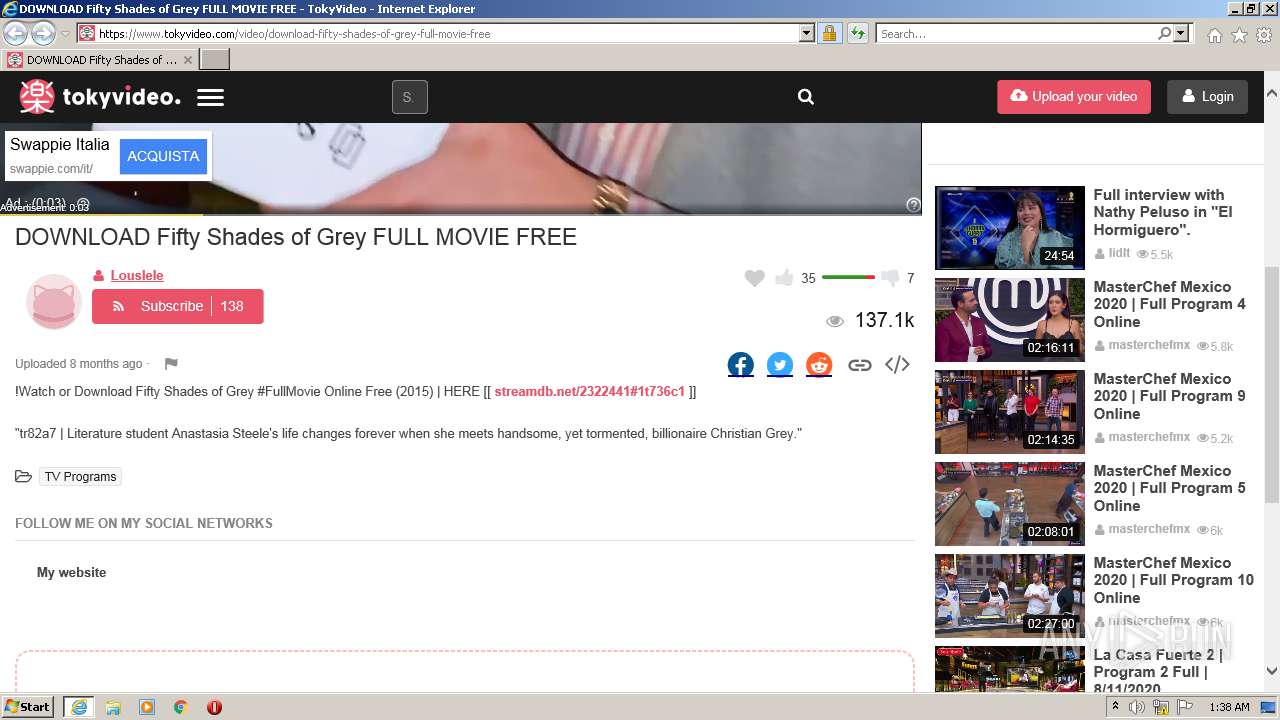
Task: Refresh the page in address bar
Action: (x=857, y=33)
